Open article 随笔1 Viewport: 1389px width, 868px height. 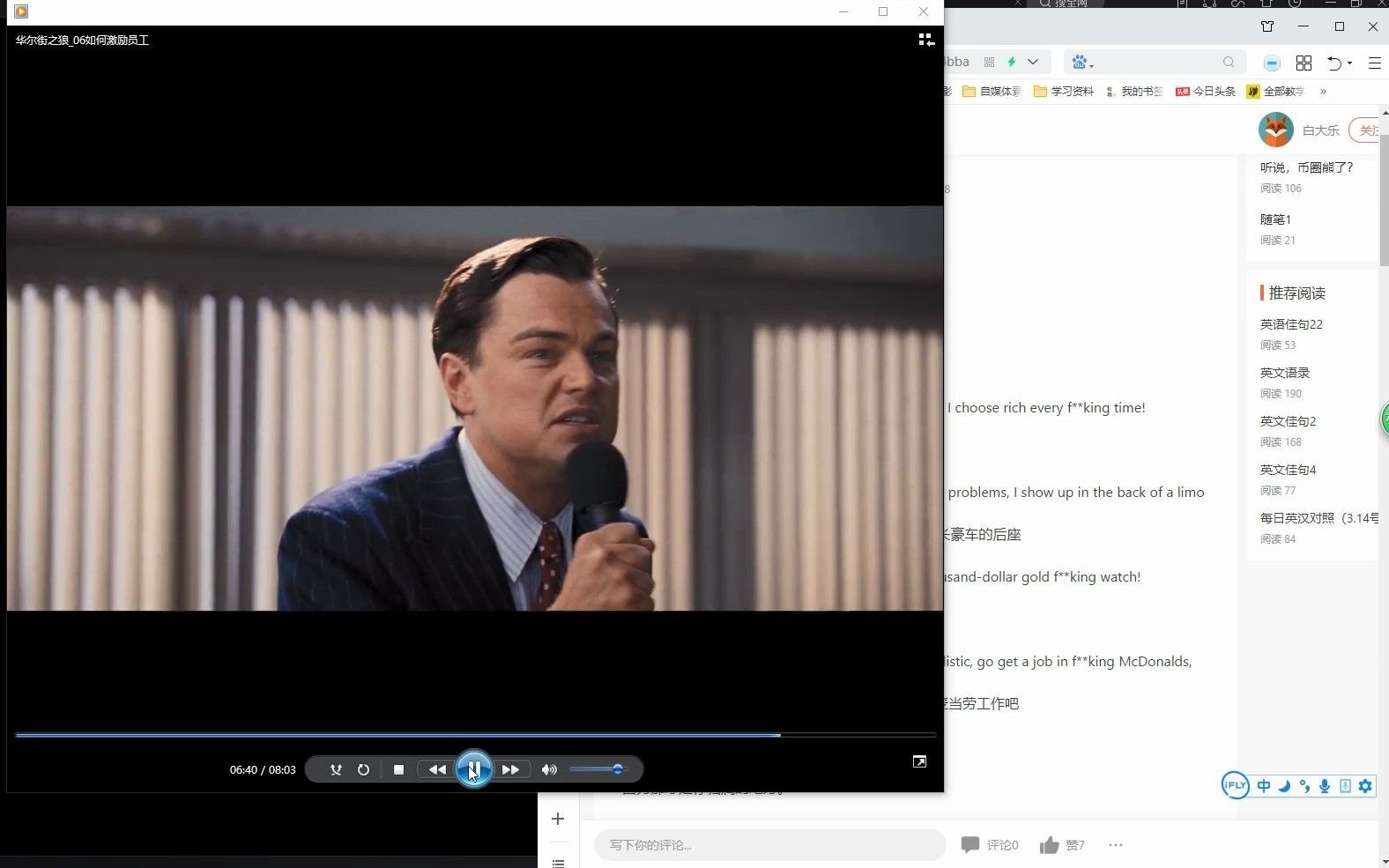tap(1275, 219)
